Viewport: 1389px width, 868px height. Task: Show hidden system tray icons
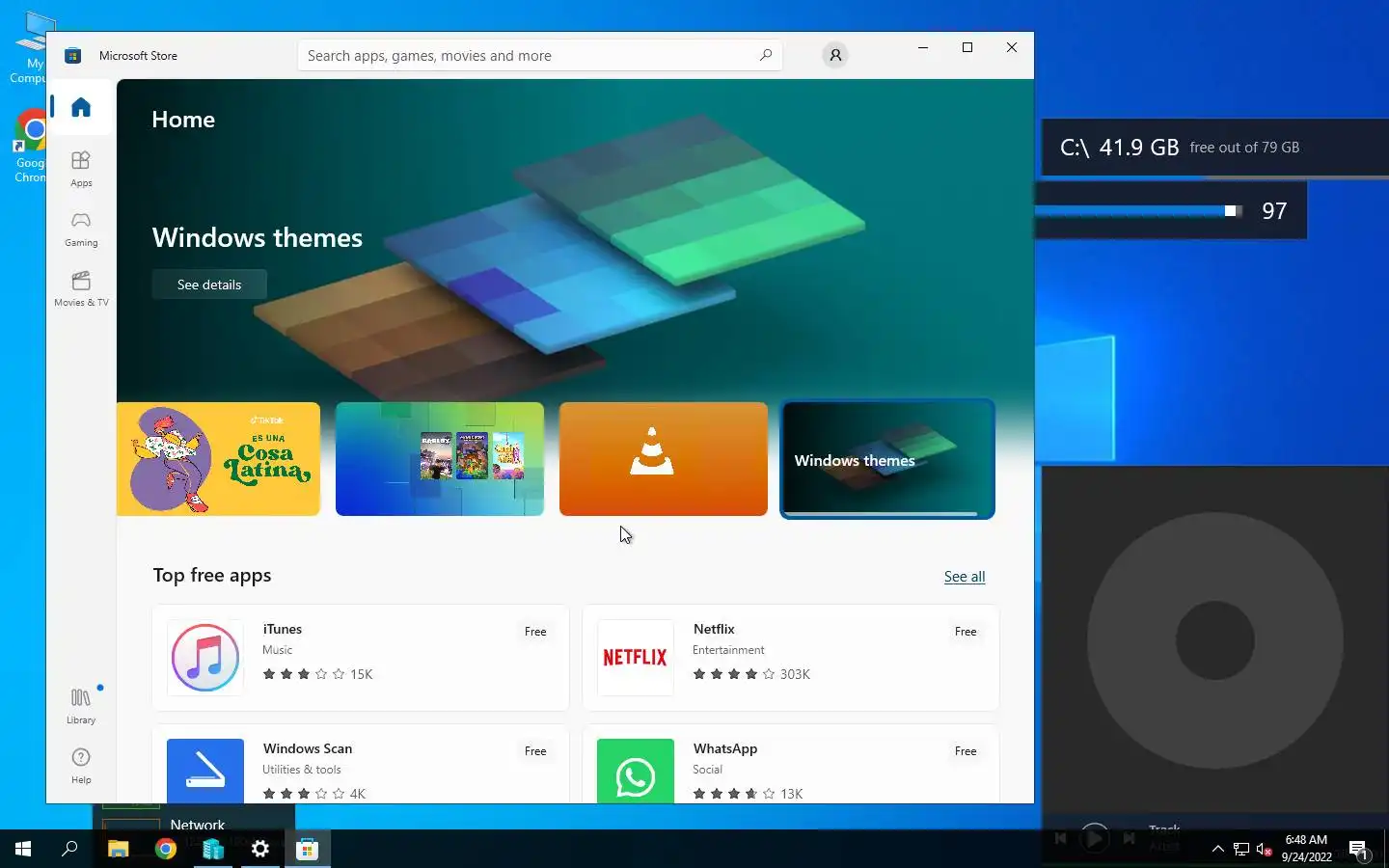[x=1217, y=849]
